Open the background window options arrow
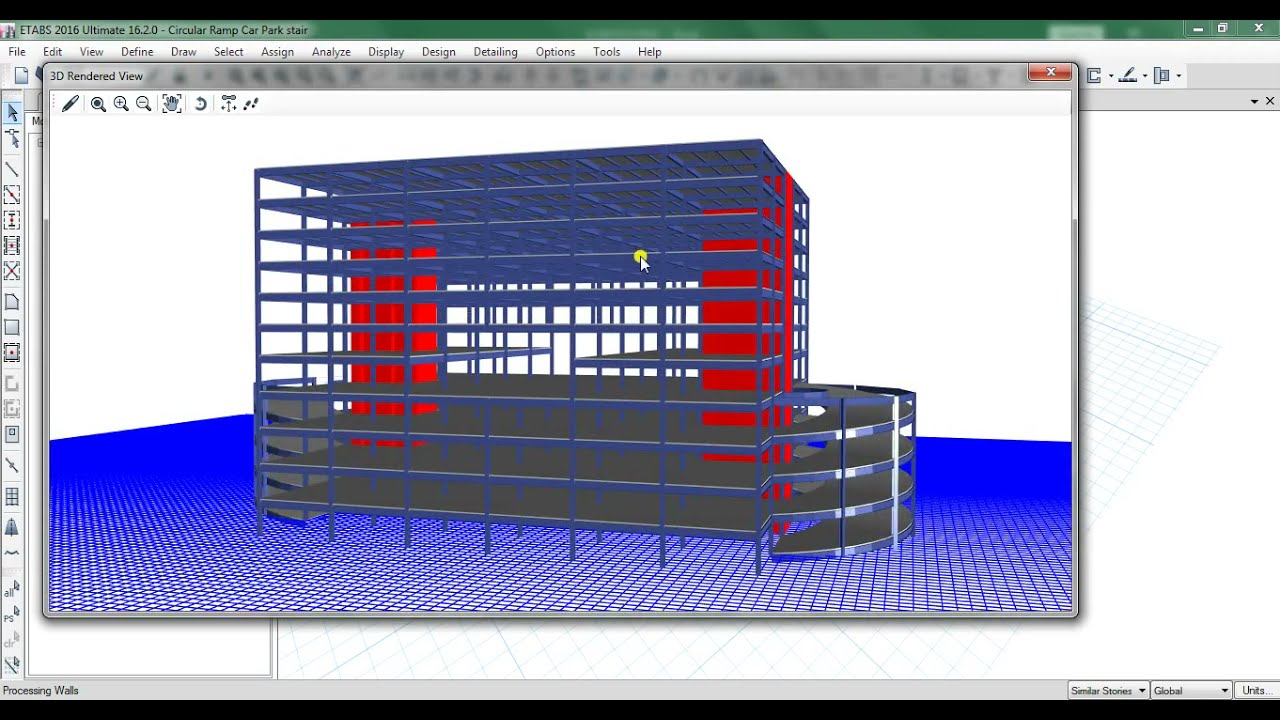This screenshot has height=720, width=1280. pos(1254,101)
